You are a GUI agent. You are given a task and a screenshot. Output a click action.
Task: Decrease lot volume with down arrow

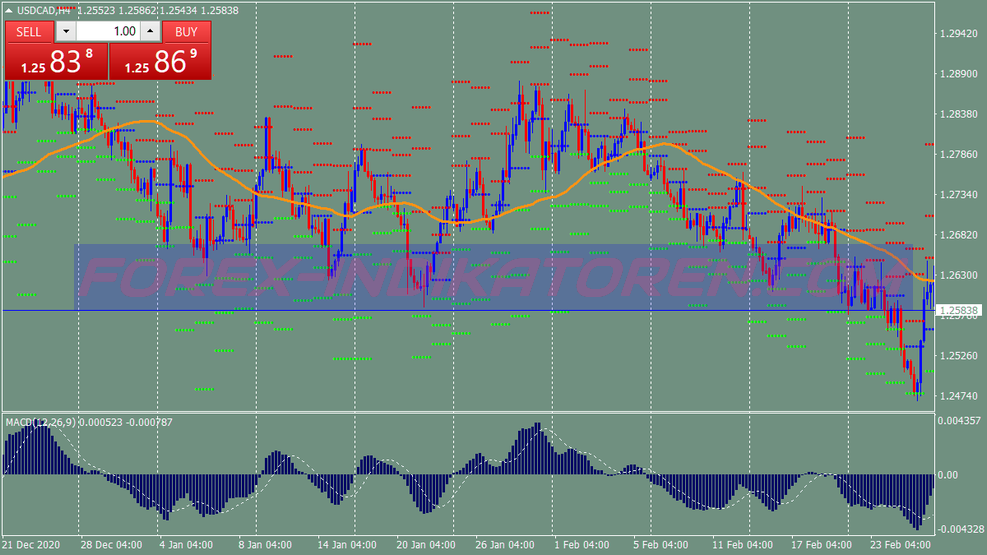click(x=66, y=31)
